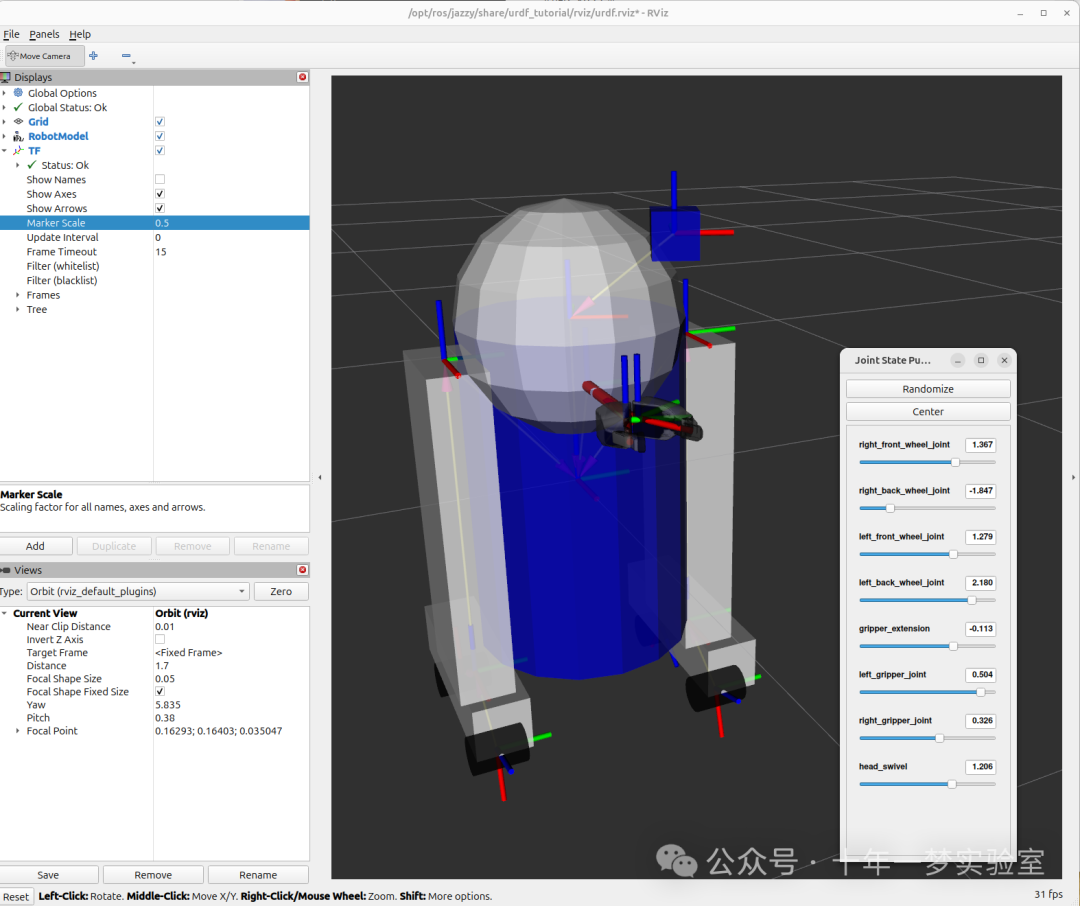
Task: Click the Marker Scale value 0.5
Action: coord(162,223)
